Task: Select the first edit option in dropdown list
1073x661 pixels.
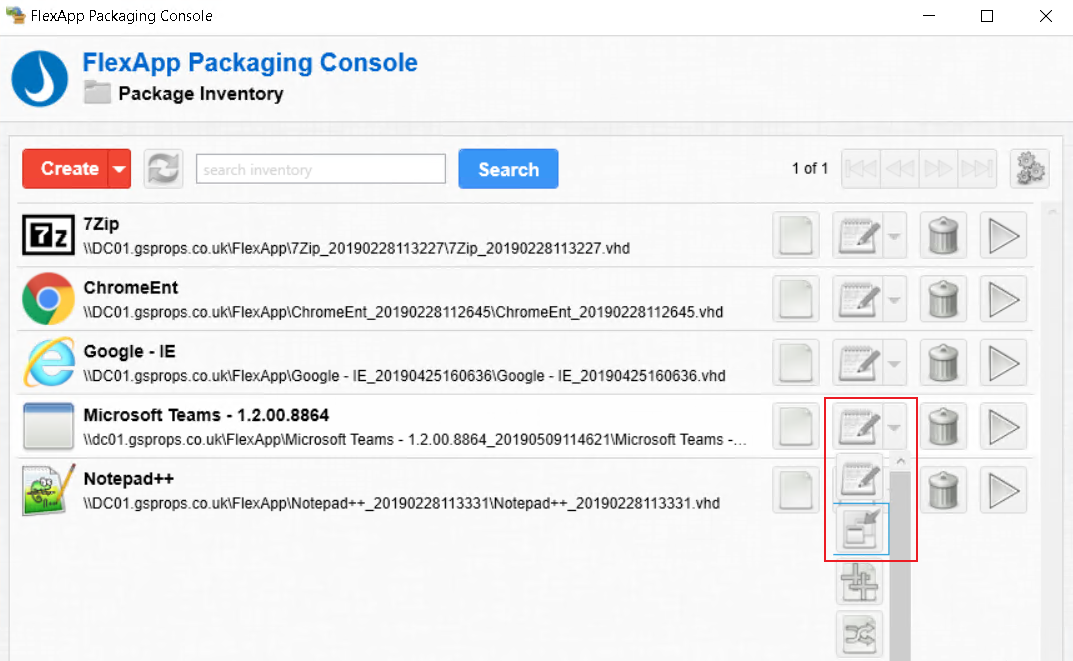Action: (x=860, y=478)
